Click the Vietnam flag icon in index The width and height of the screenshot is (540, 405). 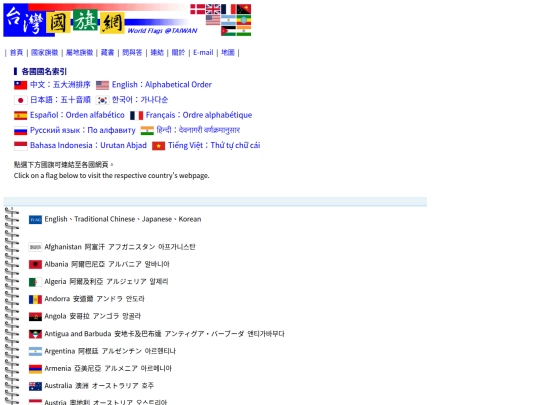[158, 146]
